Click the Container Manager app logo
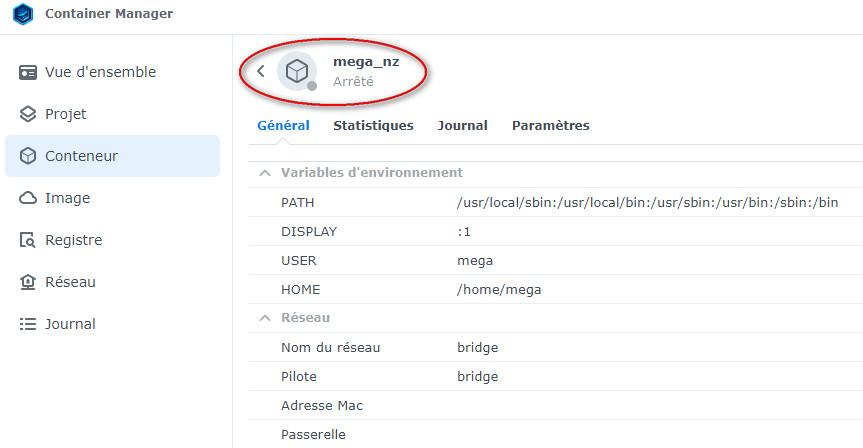Screen dimensions: 863x448 click(x=23, y=14)
